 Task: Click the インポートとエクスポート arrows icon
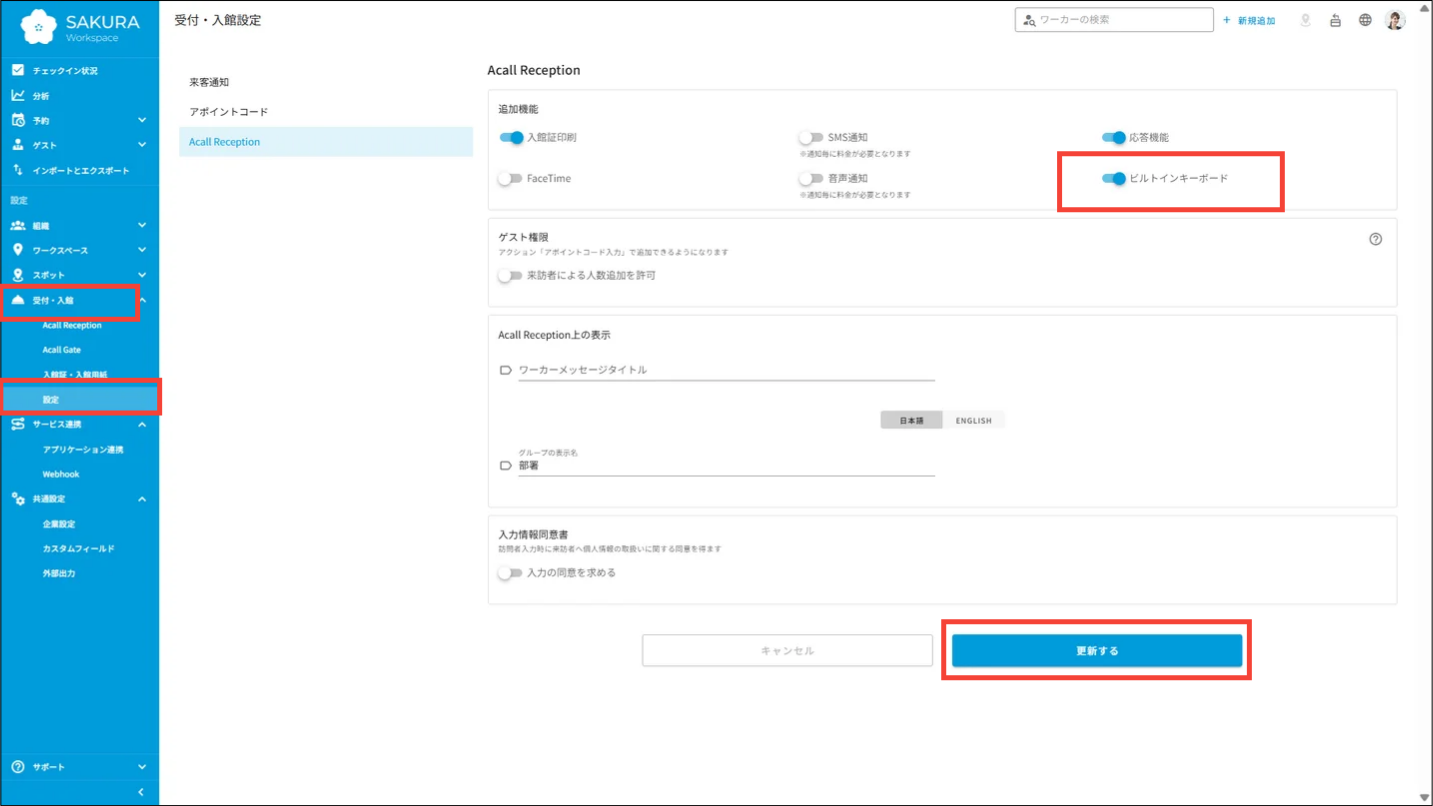click(18, 170)
